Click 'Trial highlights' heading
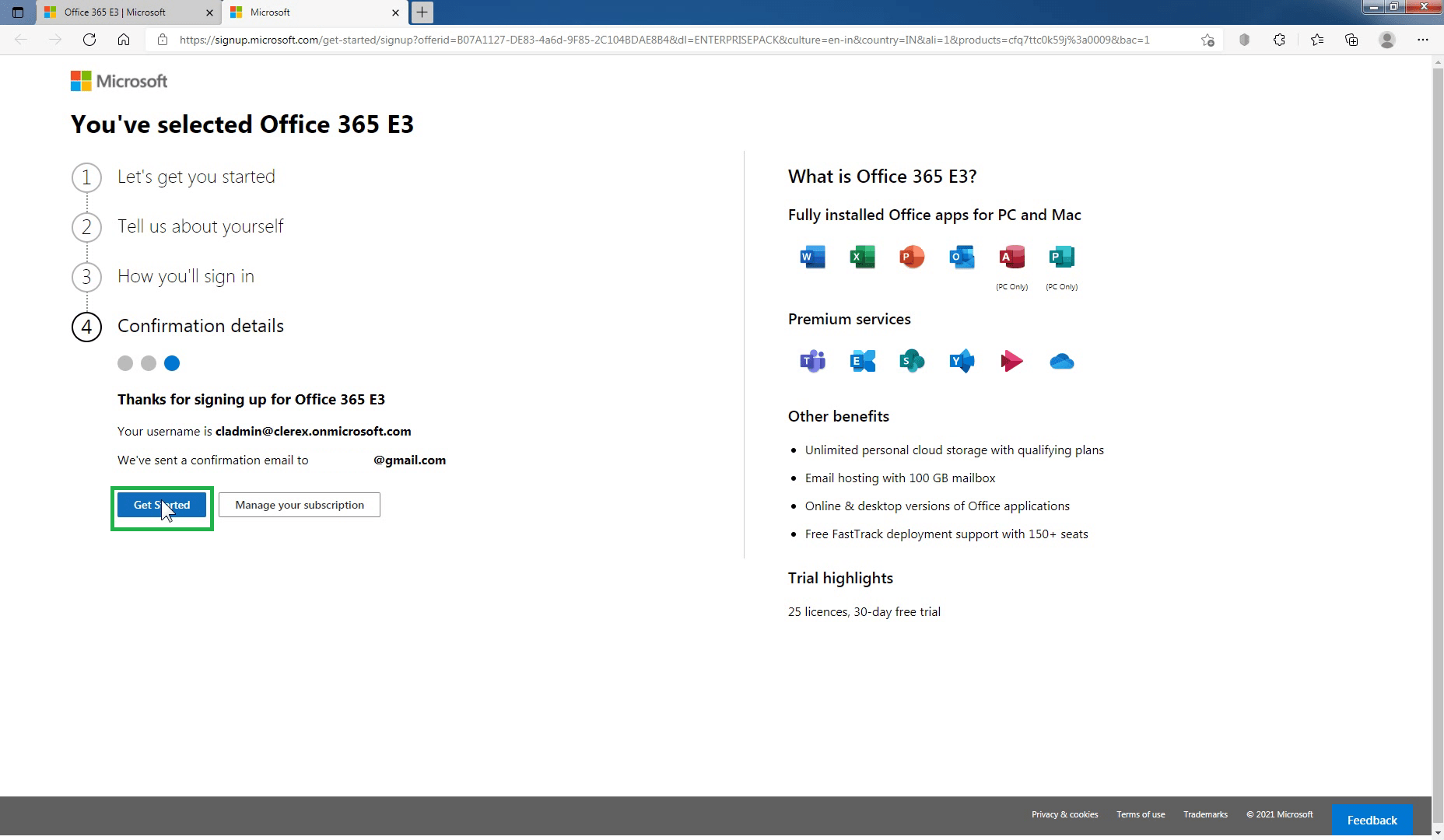 point(840,578)
